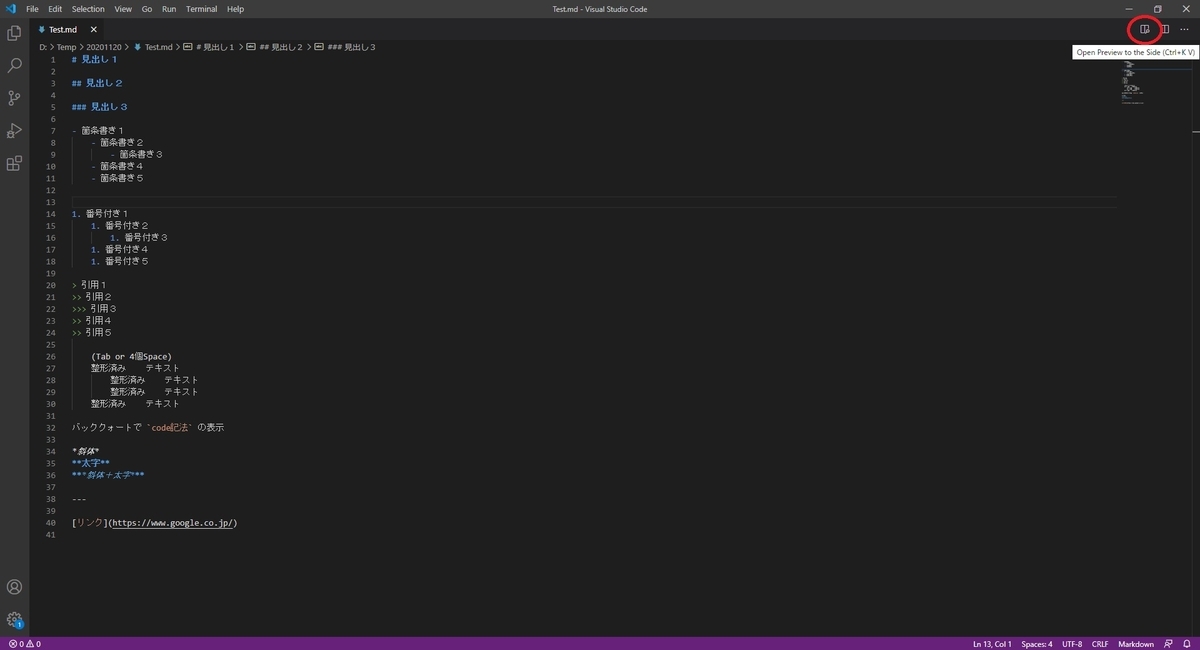Open the Run and Debug view

14,131
